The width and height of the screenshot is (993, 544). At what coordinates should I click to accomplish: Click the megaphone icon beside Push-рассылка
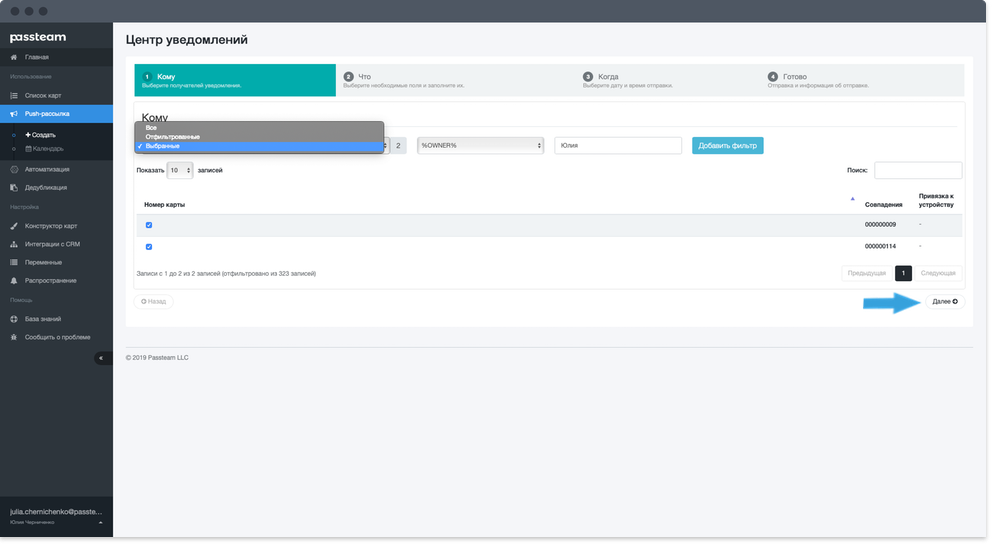(14, 114)
